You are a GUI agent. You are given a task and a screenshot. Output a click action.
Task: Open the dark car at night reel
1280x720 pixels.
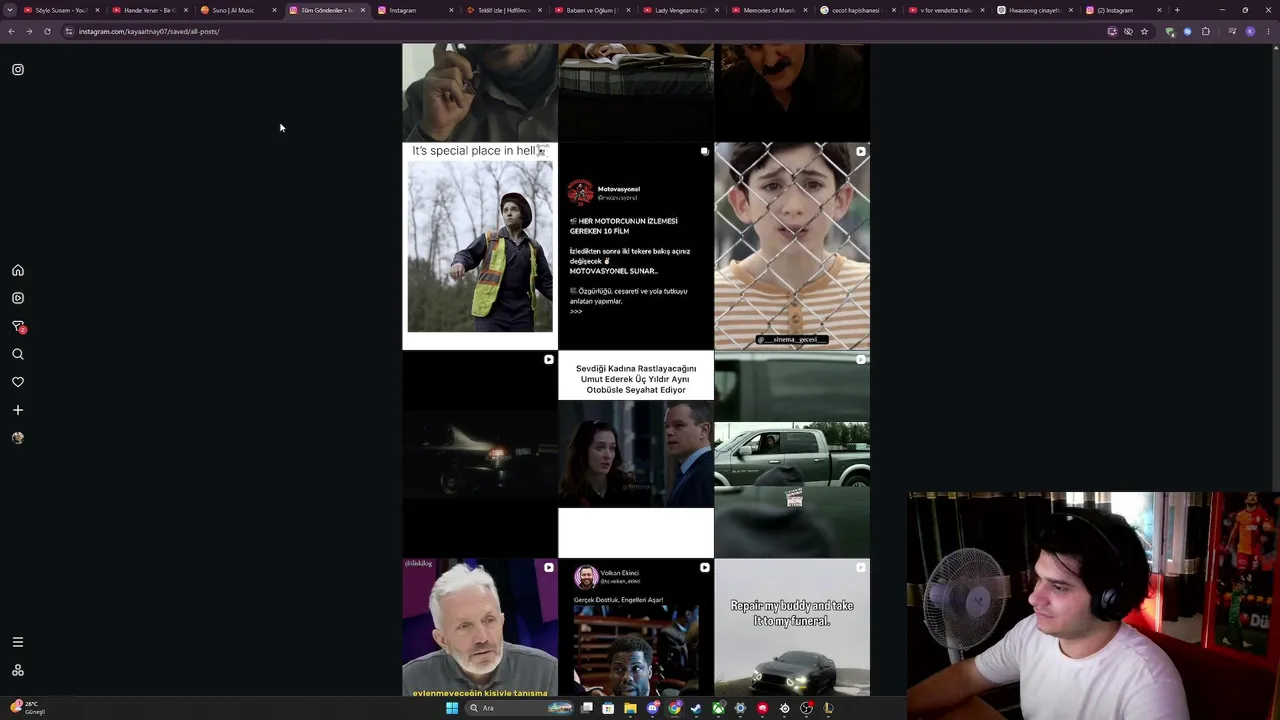pyautogui.click(x=480, y=454)
